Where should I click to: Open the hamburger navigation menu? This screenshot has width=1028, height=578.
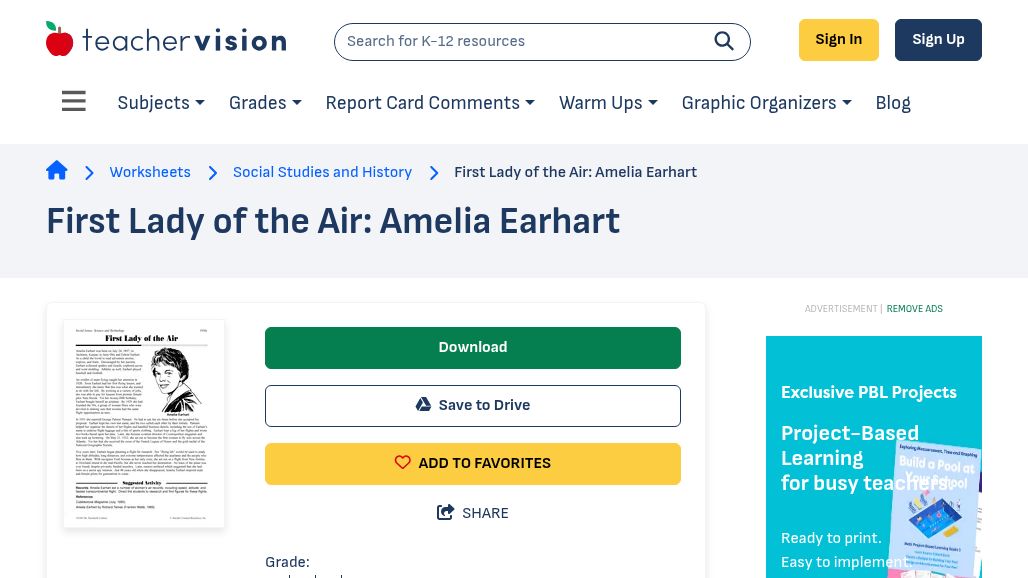73,100
